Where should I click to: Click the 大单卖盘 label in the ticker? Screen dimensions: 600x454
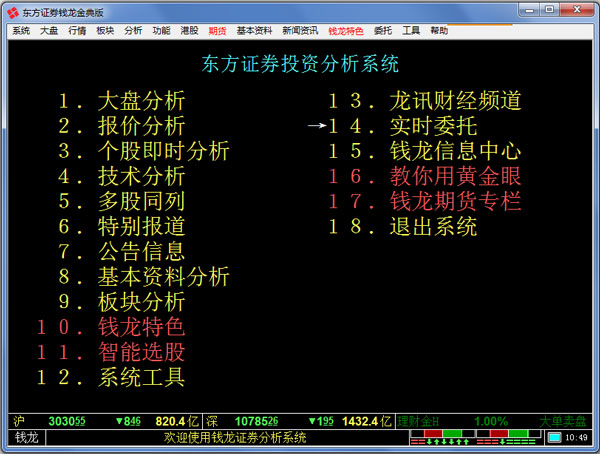tap(562, 421)
